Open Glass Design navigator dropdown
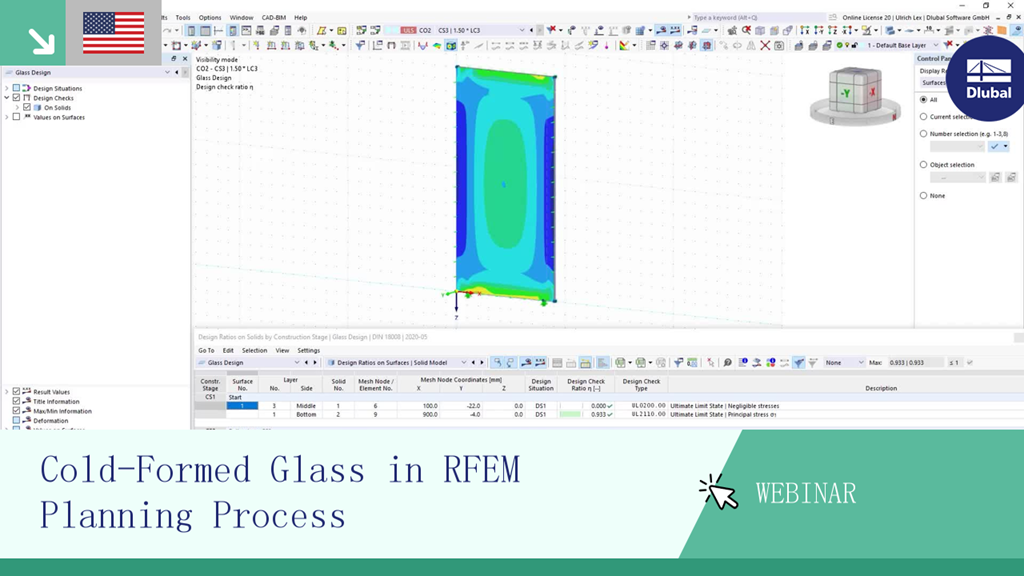 coord(167,72)
